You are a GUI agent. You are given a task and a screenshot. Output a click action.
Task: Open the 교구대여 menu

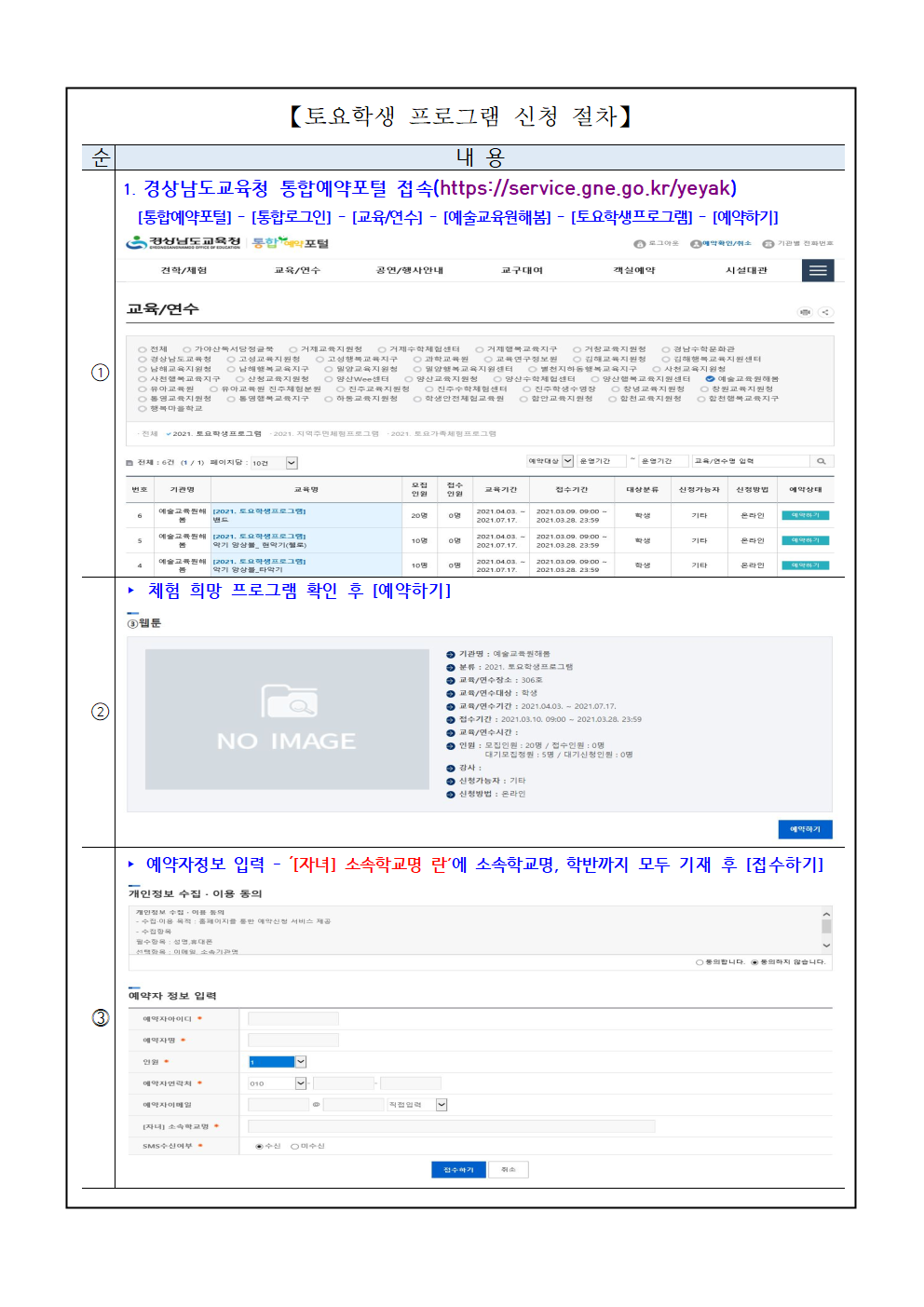pos(522,270)
